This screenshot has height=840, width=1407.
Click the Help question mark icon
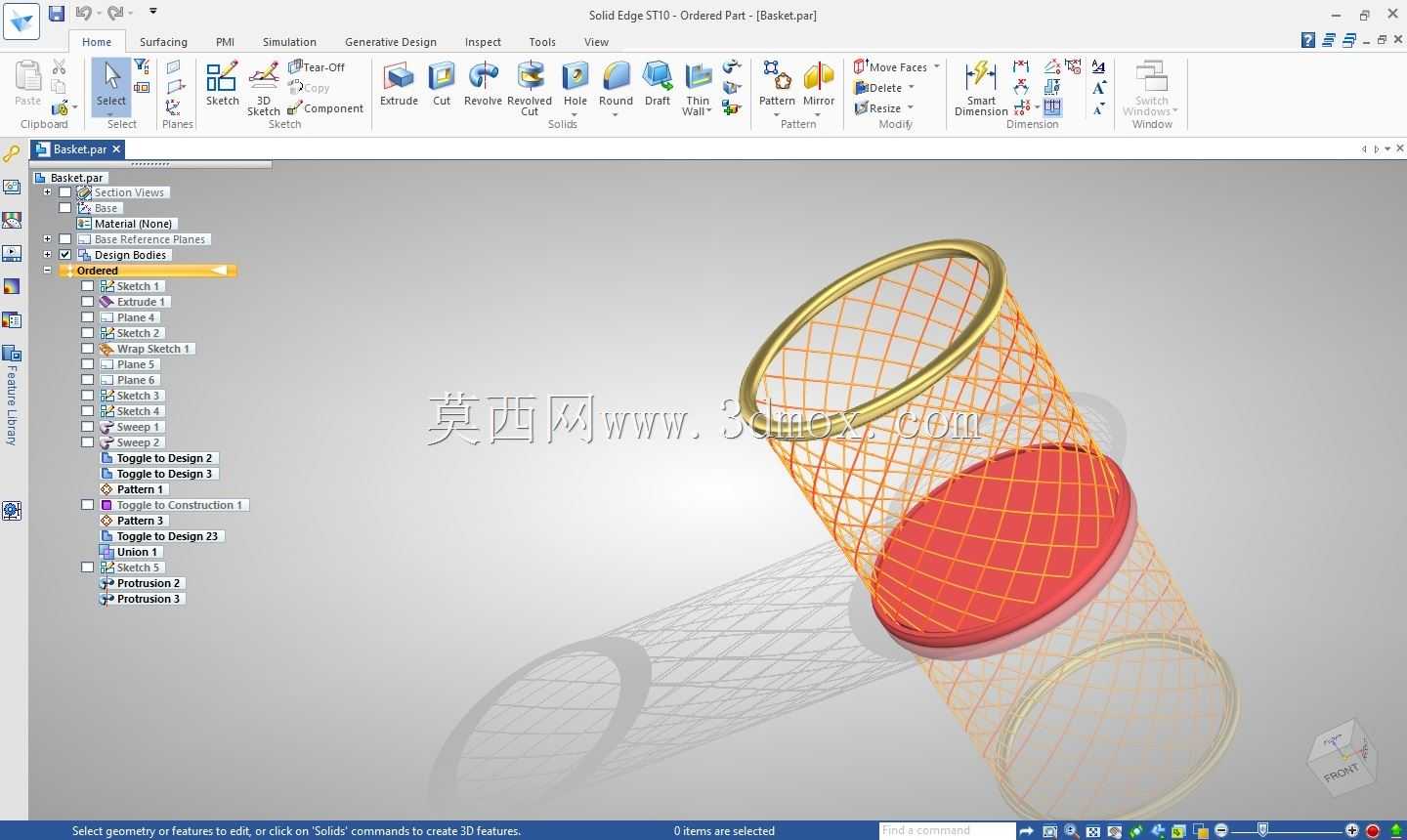tap(1308, 40)
